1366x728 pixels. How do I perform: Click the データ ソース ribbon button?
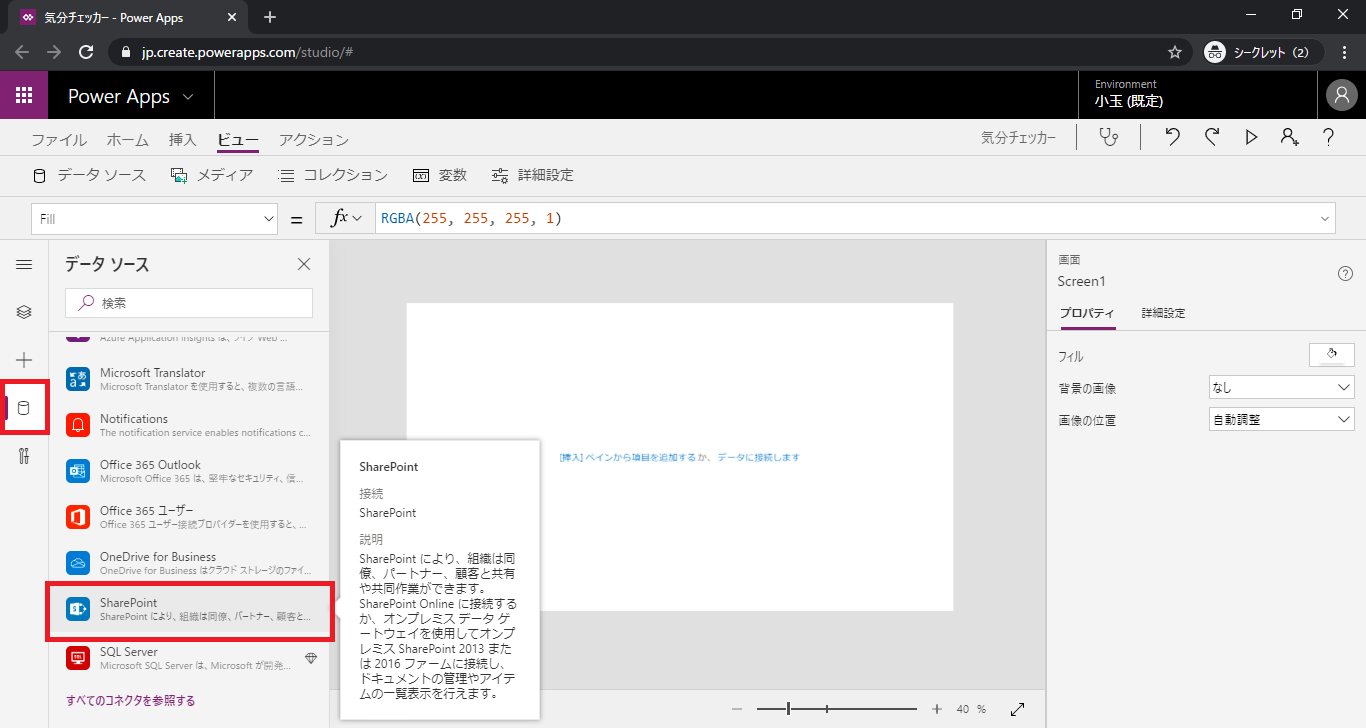[90, 175]
